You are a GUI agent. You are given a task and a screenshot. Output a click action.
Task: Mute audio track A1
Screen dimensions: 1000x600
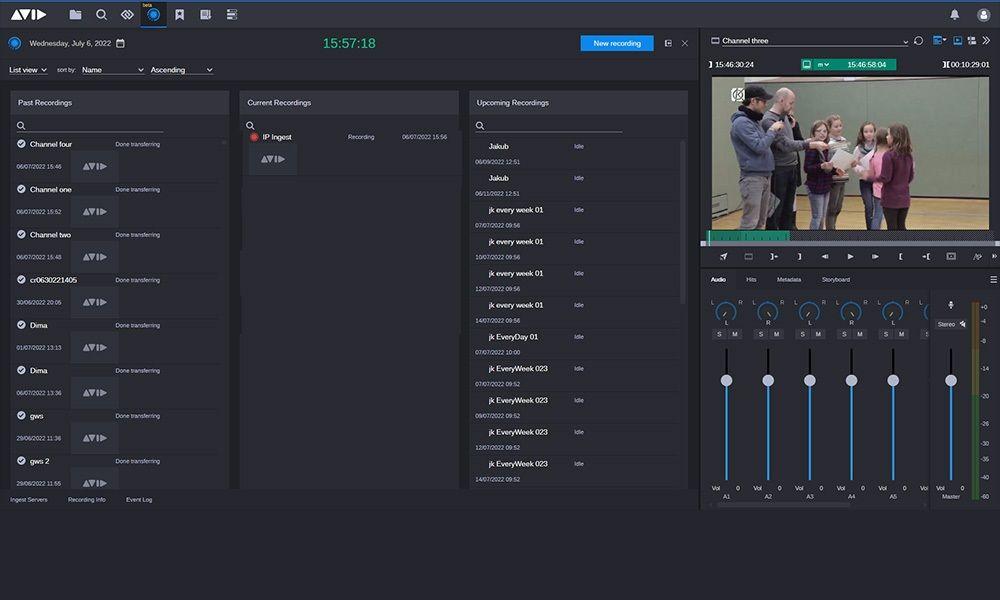[x=734, y=334]
